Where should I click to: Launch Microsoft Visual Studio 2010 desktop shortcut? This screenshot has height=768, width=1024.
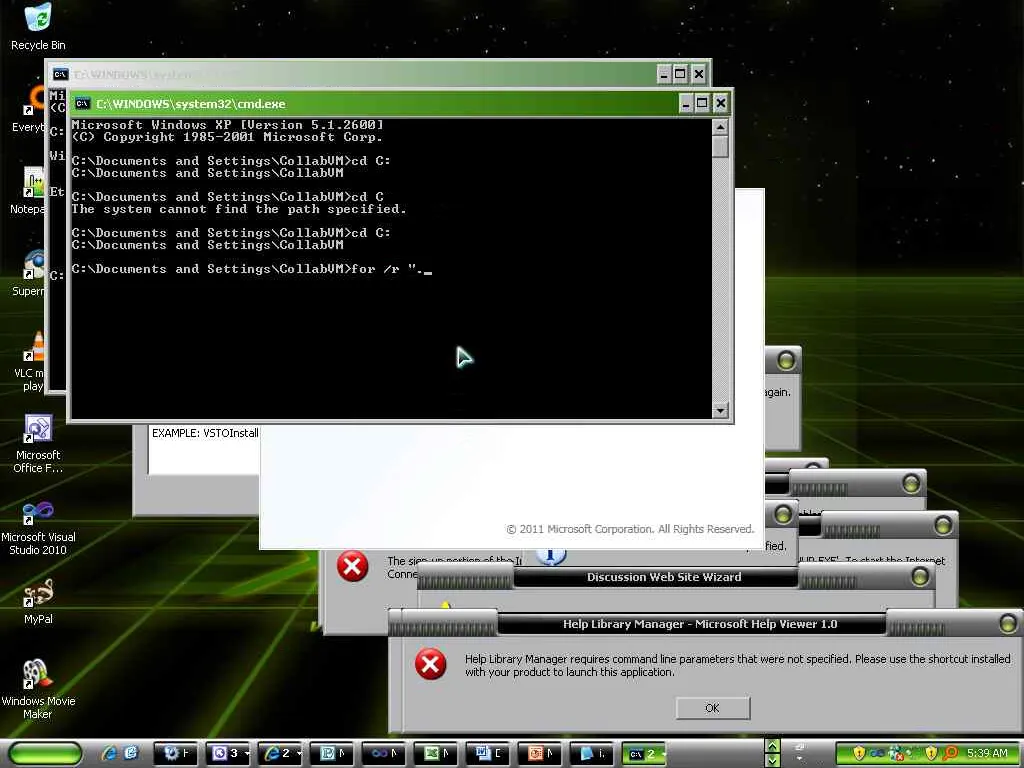tap(38, 527)
